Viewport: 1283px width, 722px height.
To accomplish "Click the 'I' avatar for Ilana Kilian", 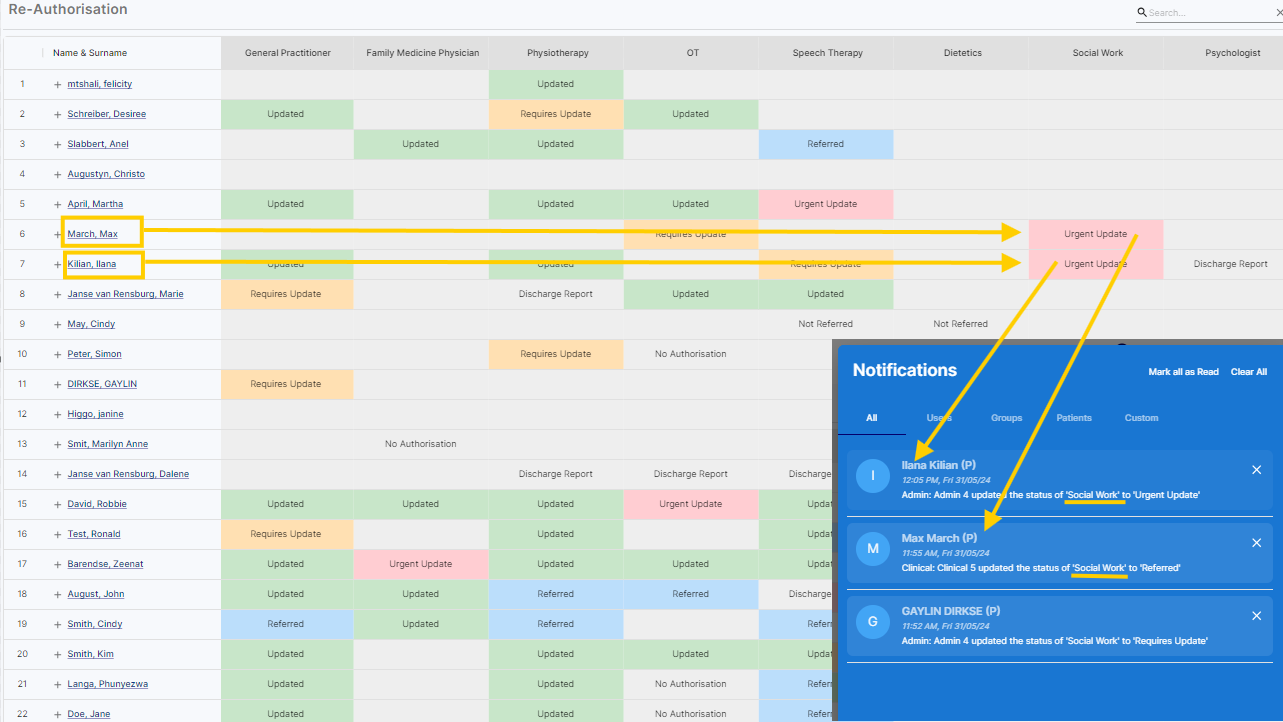I will click(x=873, y=475).
